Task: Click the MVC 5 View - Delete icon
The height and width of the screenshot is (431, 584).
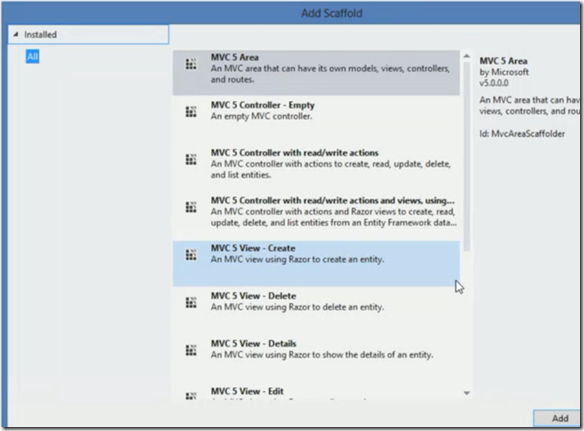Action: pyautogui.click(x=191, y=302)
